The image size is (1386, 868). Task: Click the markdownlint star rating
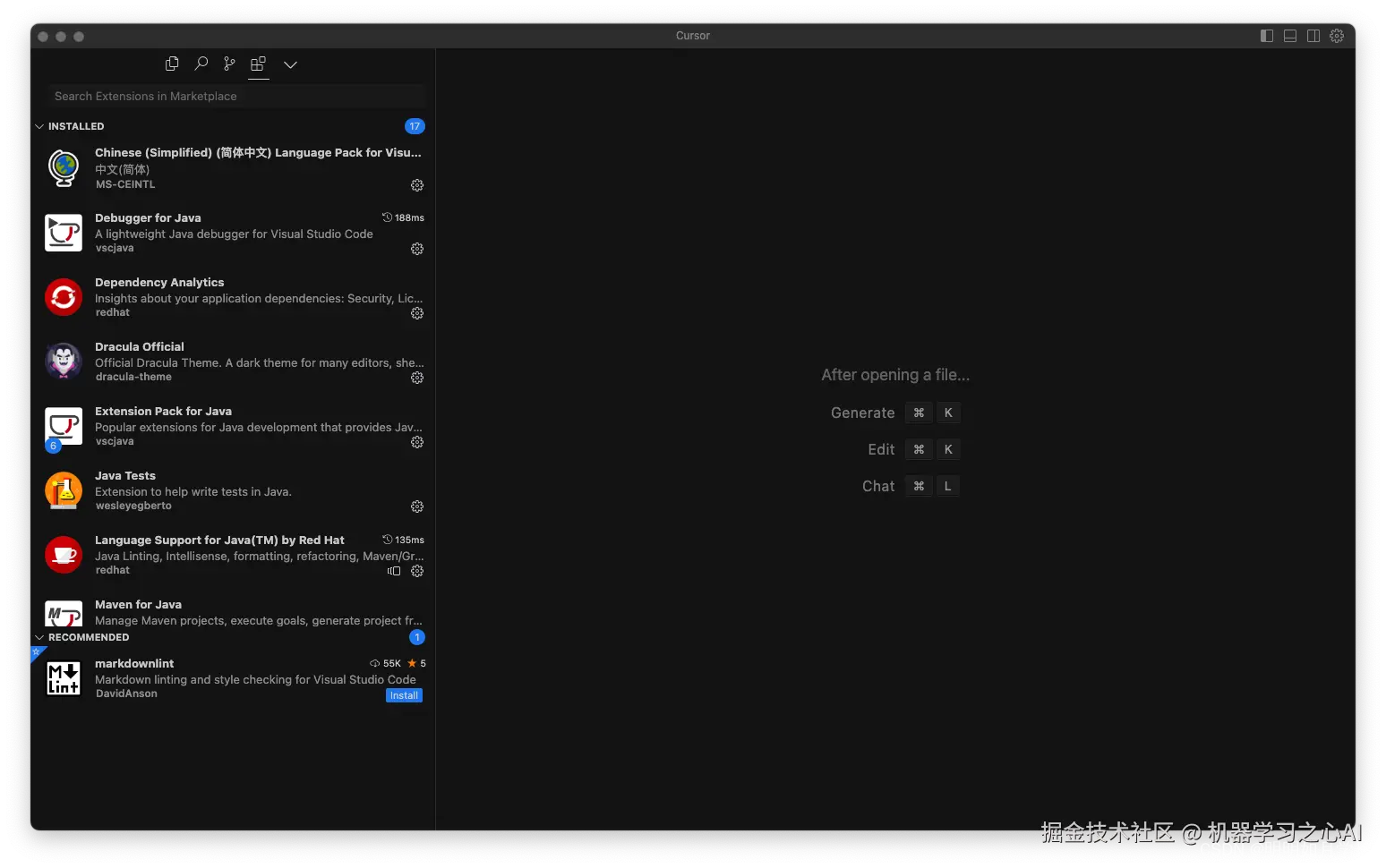pos(416,663)
